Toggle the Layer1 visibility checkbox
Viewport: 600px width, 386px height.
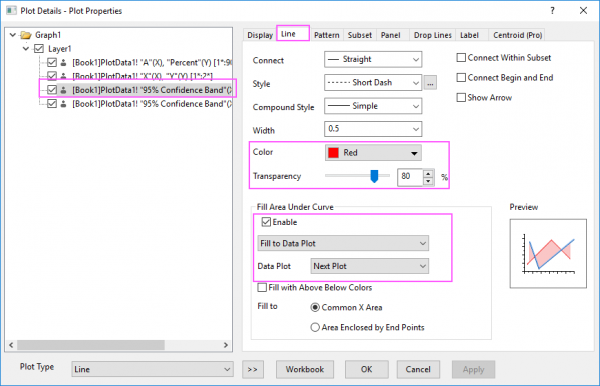39,49
